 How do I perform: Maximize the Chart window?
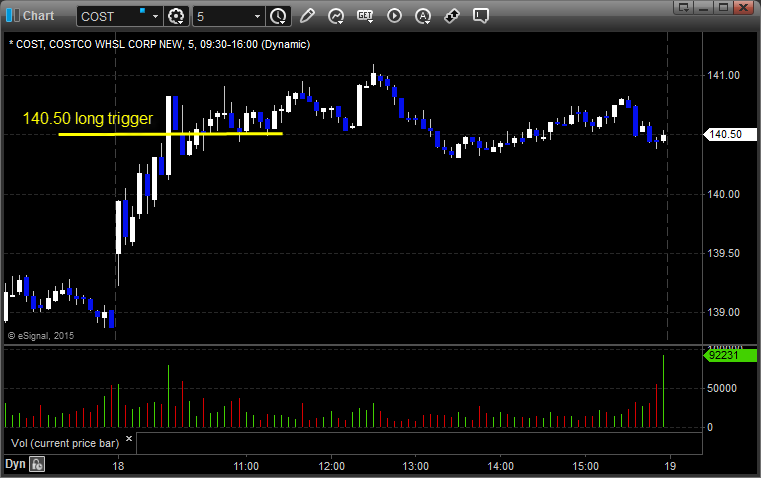723,7
